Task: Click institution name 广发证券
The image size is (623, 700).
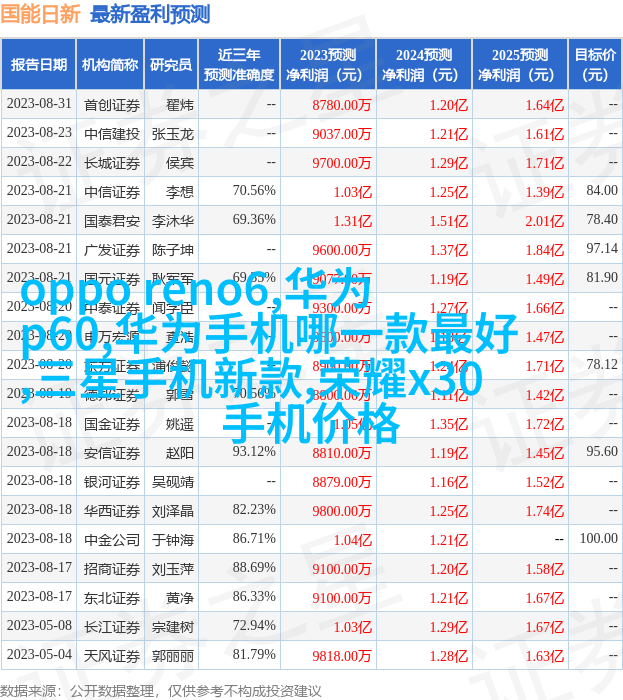Action: 112,250
